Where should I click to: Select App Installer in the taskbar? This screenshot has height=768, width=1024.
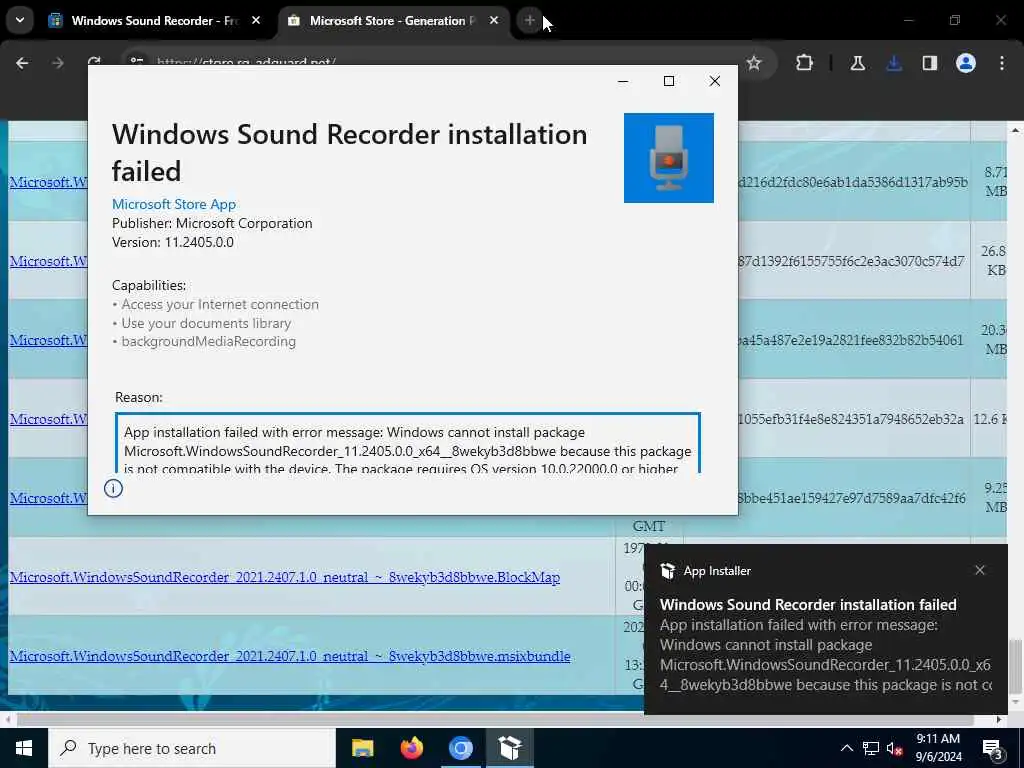(509, 748)
